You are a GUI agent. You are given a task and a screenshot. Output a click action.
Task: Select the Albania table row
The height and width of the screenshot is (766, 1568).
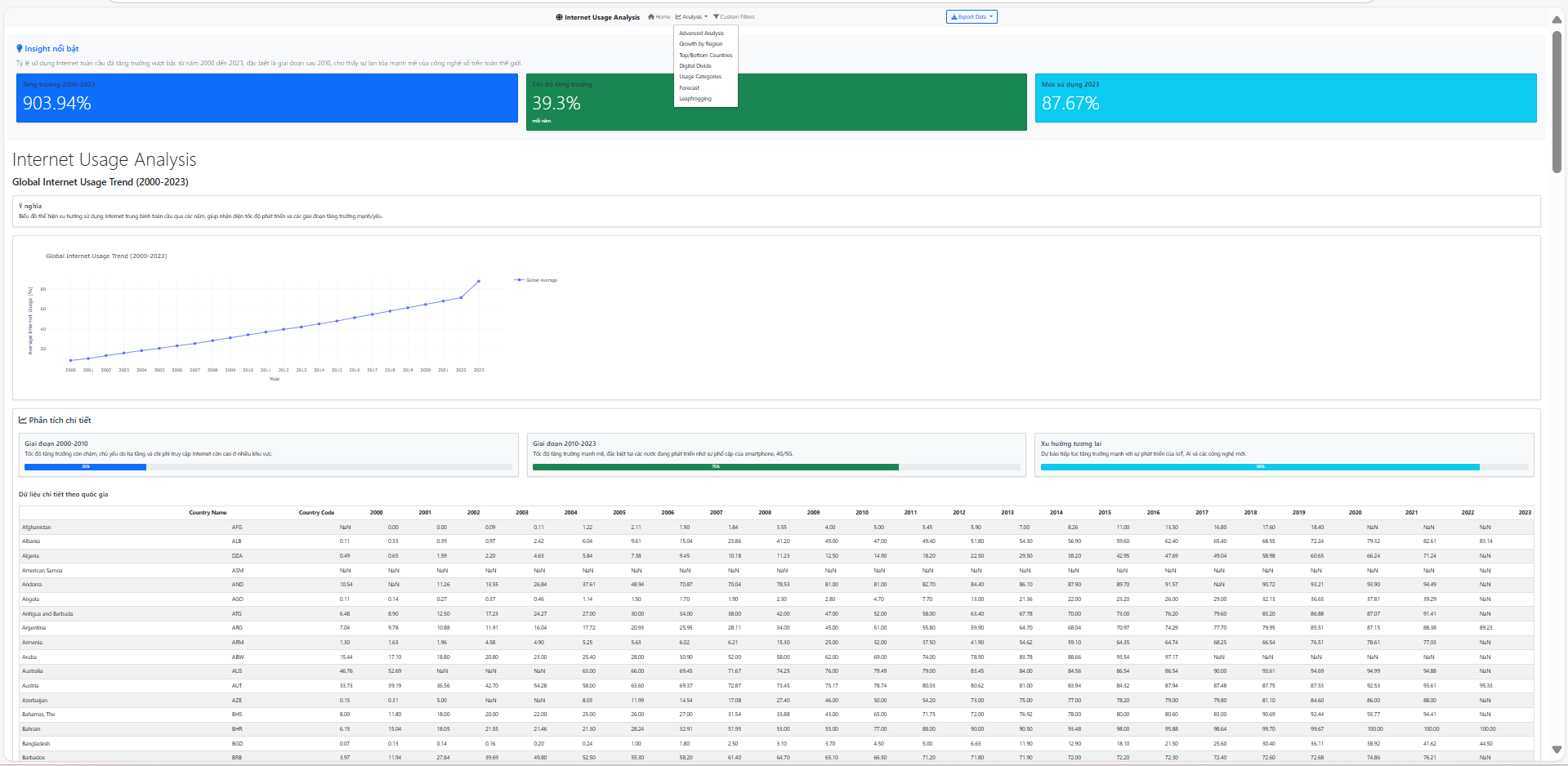pos(776,541)
